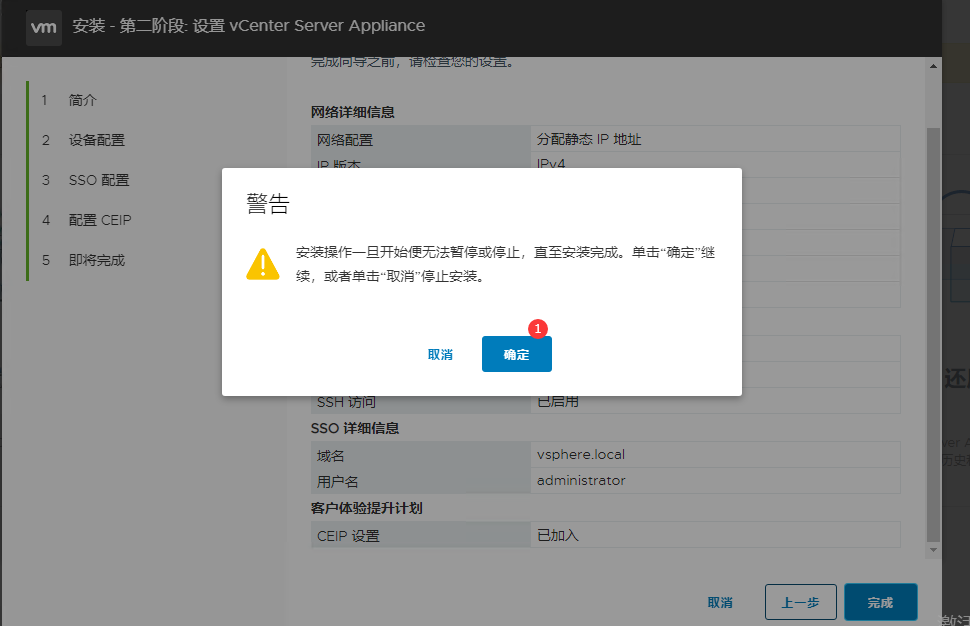Click scrollbar up arrow in summary panel
Image resolution: width=970 pixels, height=626 pixels.
tap(933, 66)
